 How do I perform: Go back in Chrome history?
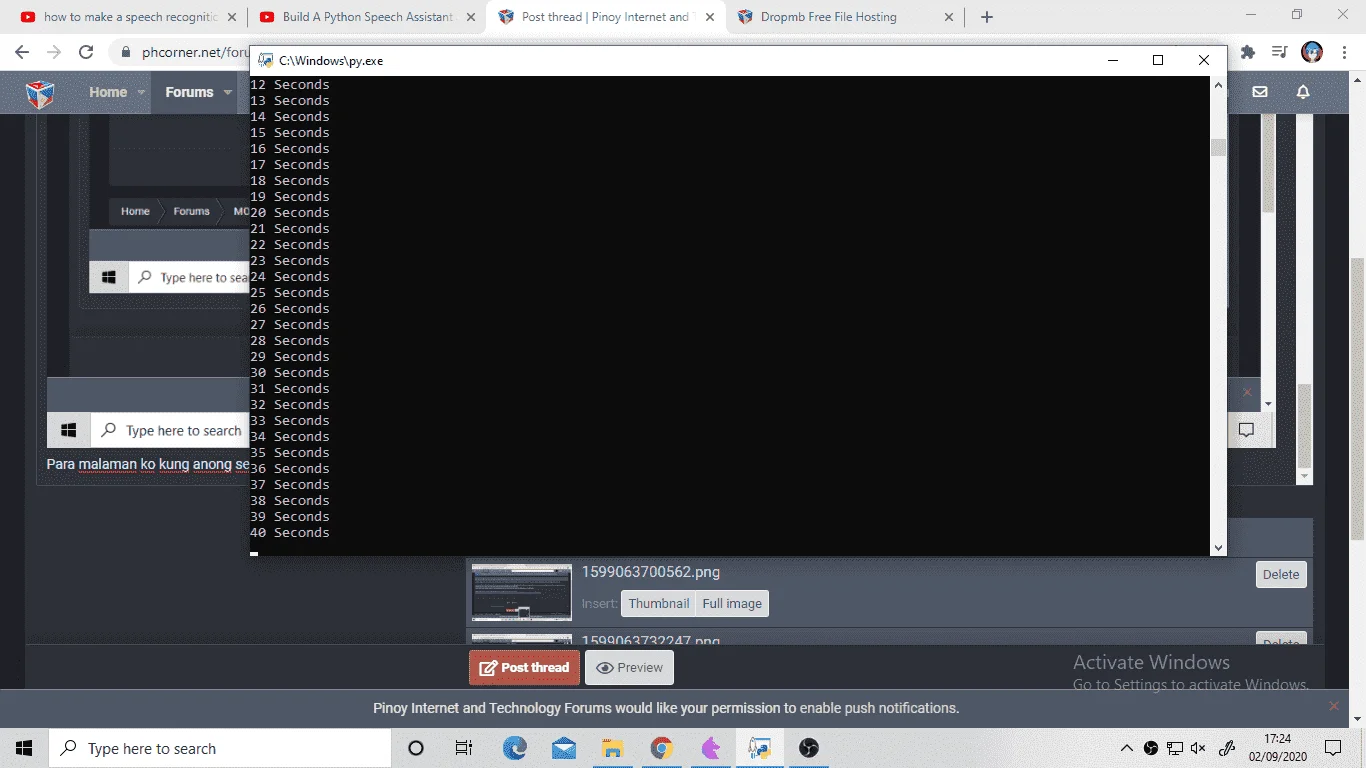coord(22,52)
